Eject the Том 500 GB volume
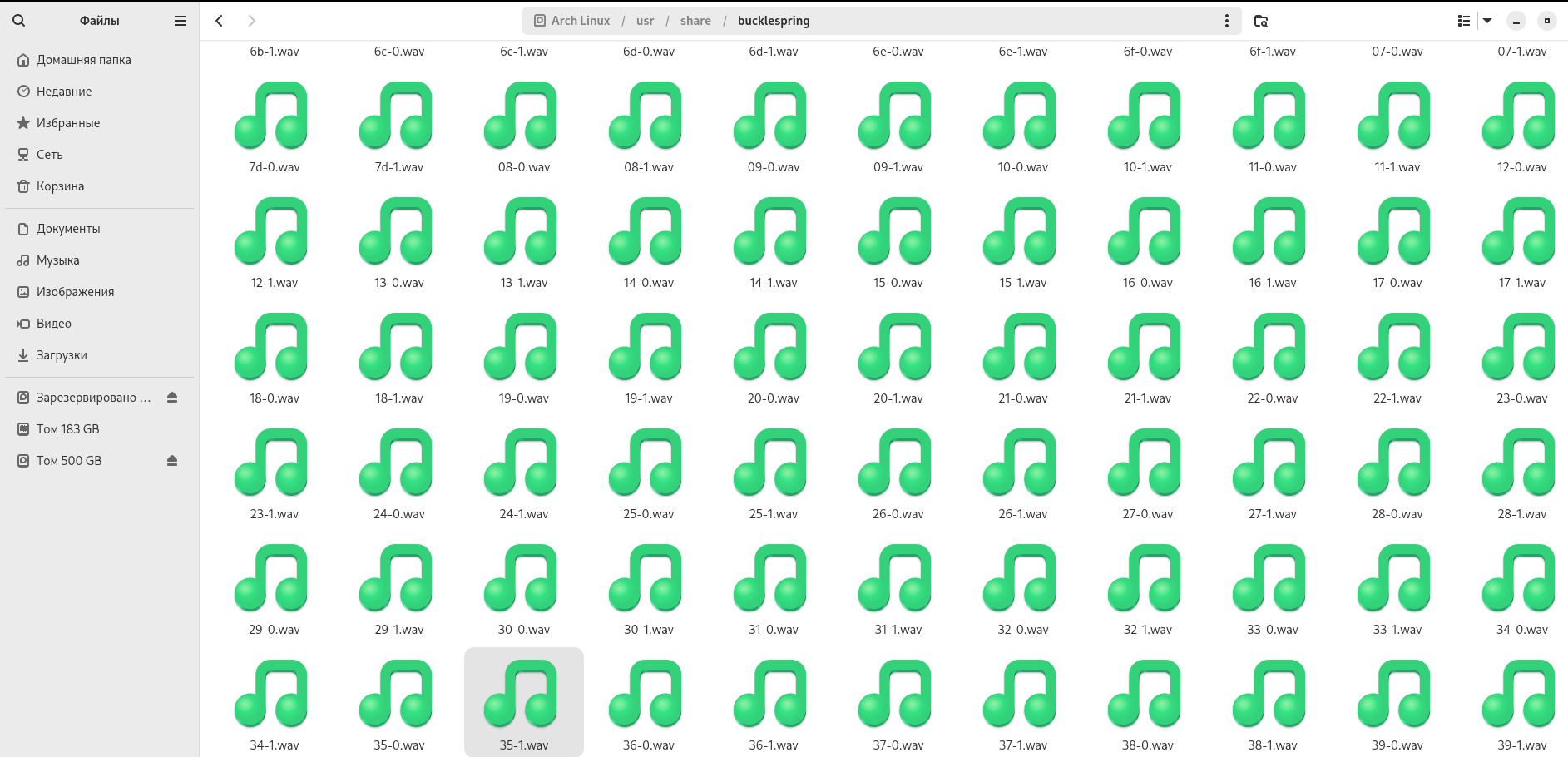This screenshot has height=757, width=1568. tap(172, 461)
